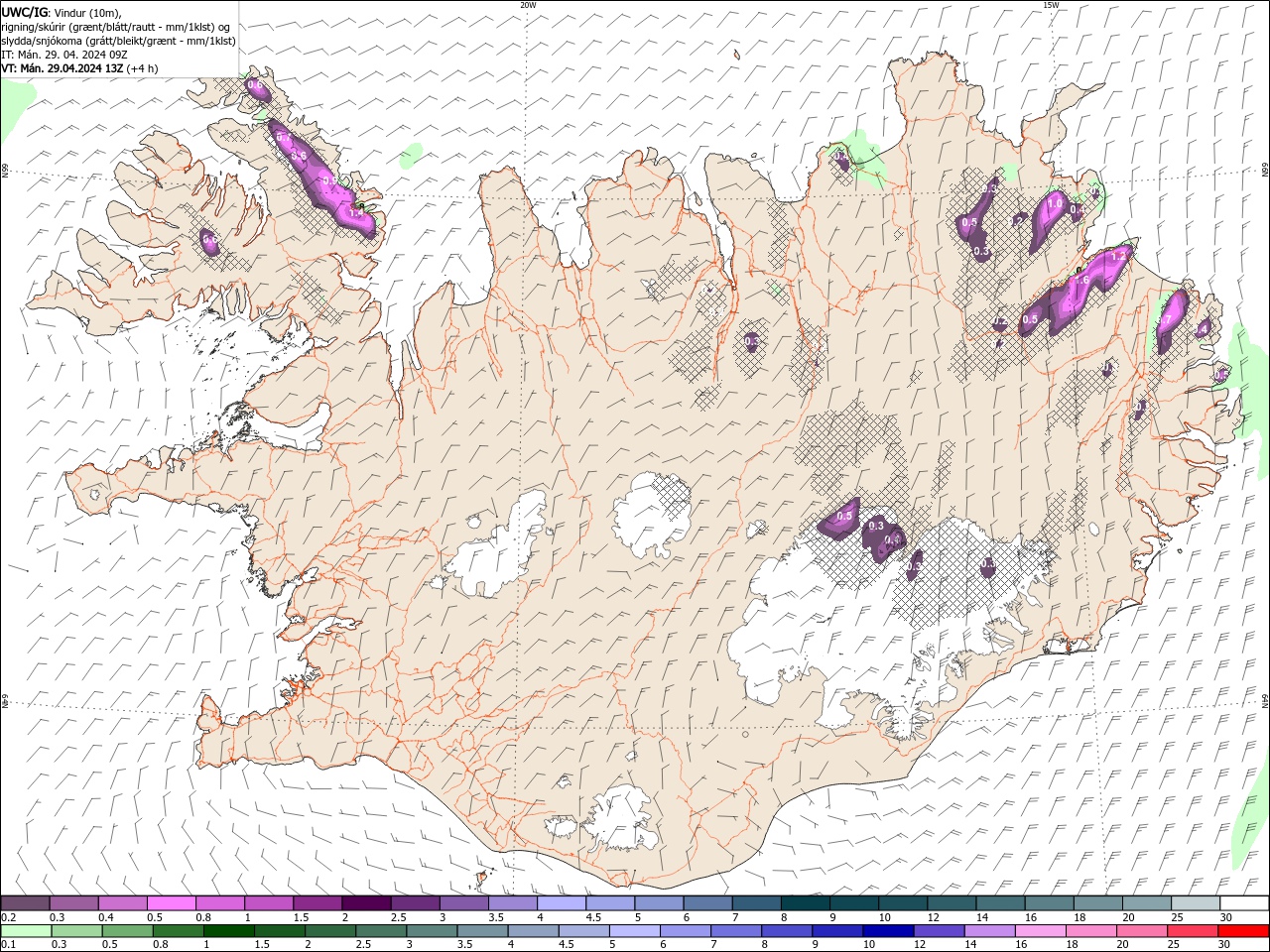The width and height of the screenshot is (1270, 952).
Task: Pick the dark purple top-row swatch at 2
Action: pyautogui.click(x=366, y=903)
